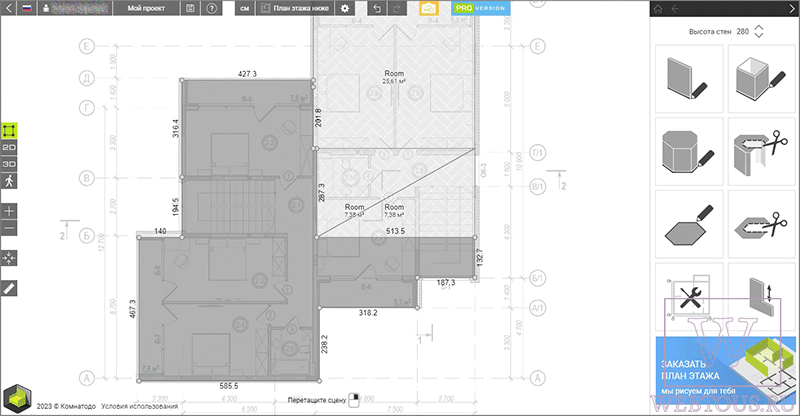Screen dimensions: 800x416
Task: Click the PRO version button
Action: coord(481,8)
